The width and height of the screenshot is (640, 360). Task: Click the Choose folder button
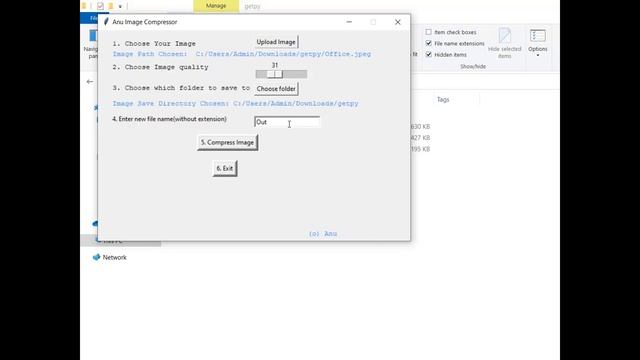click(x=276, y=89)
